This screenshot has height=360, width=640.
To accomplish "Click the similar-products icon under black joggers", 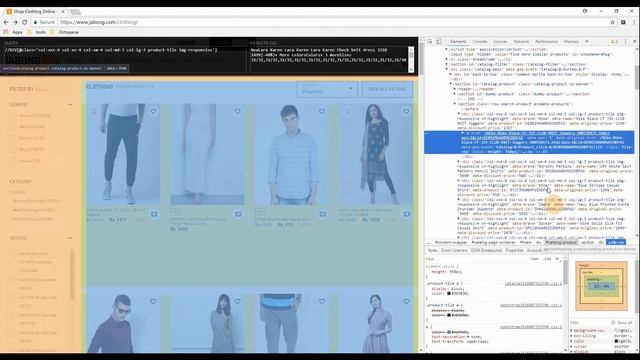I will (x=154, y=214).
